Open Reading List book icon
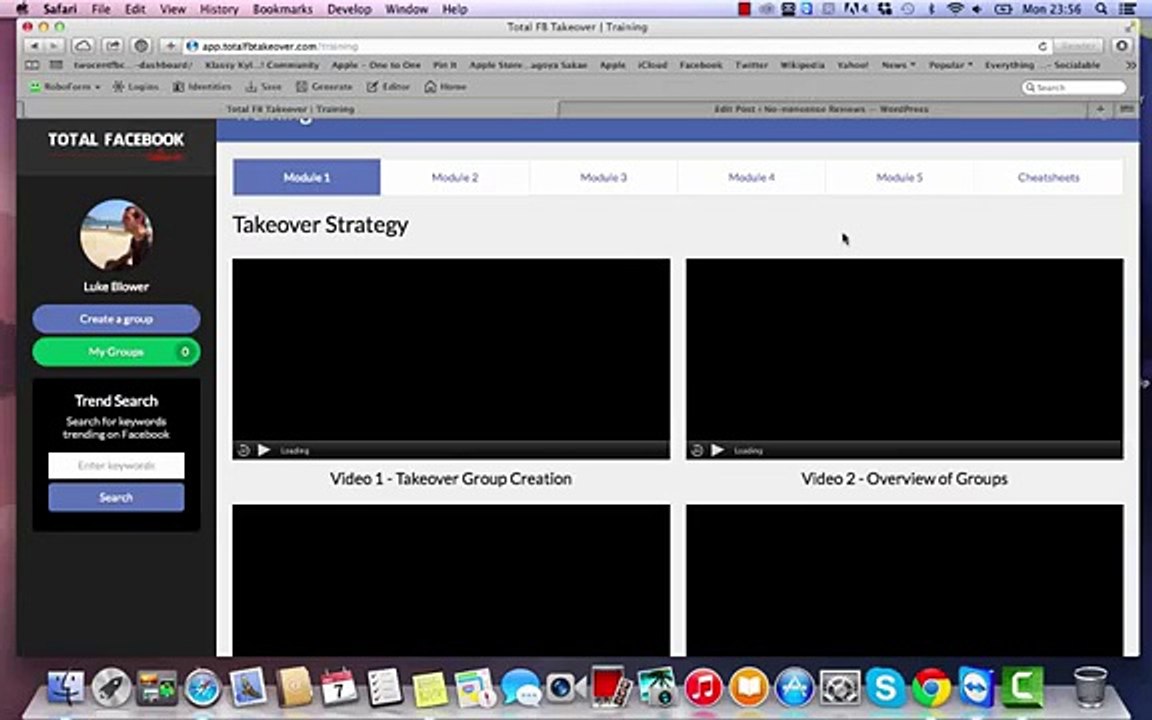This screenshot has width=1152, height=720. tap(32, 65)
